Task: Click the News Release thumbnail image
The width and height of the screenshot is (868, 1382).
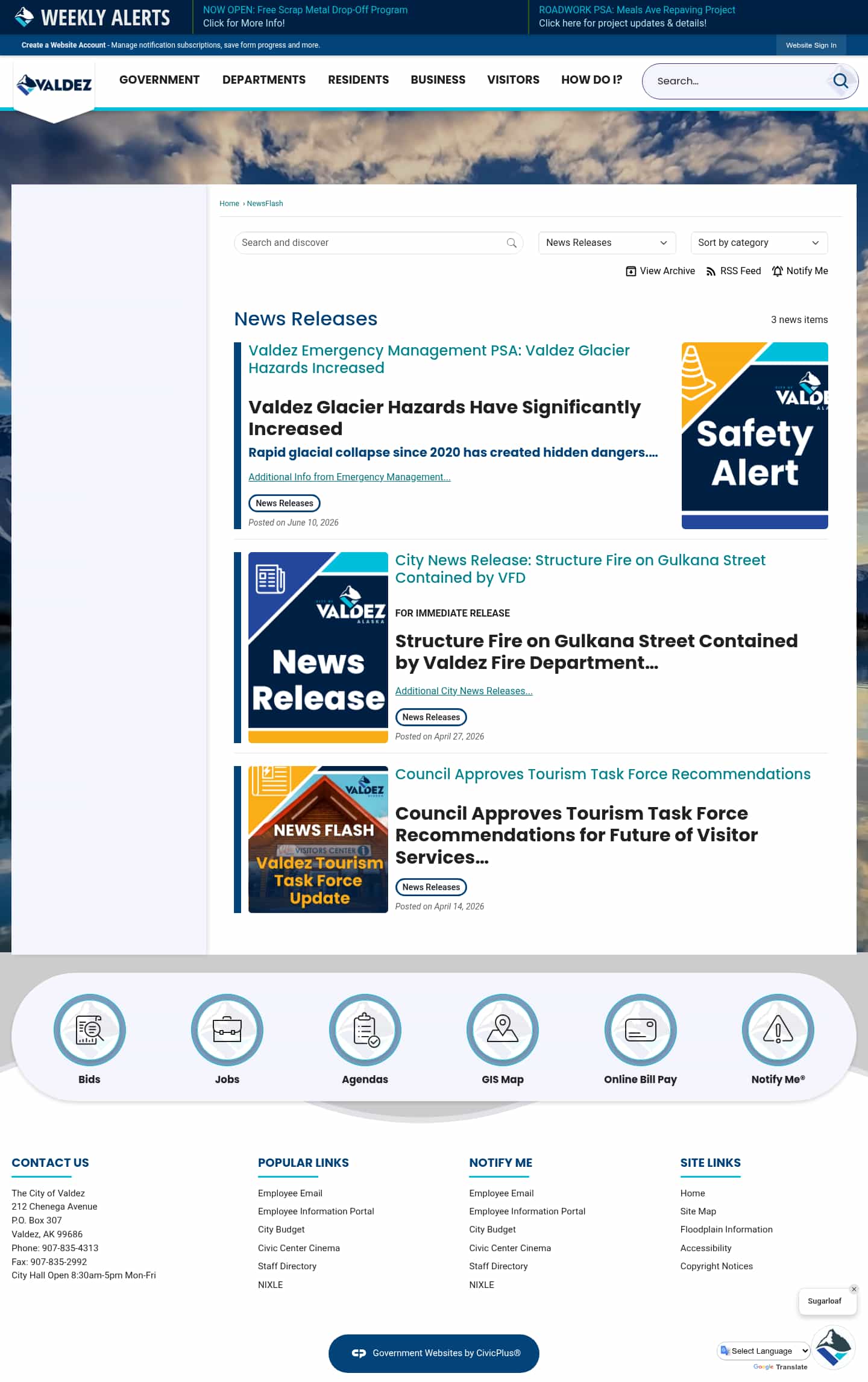Action: point(318,647)
